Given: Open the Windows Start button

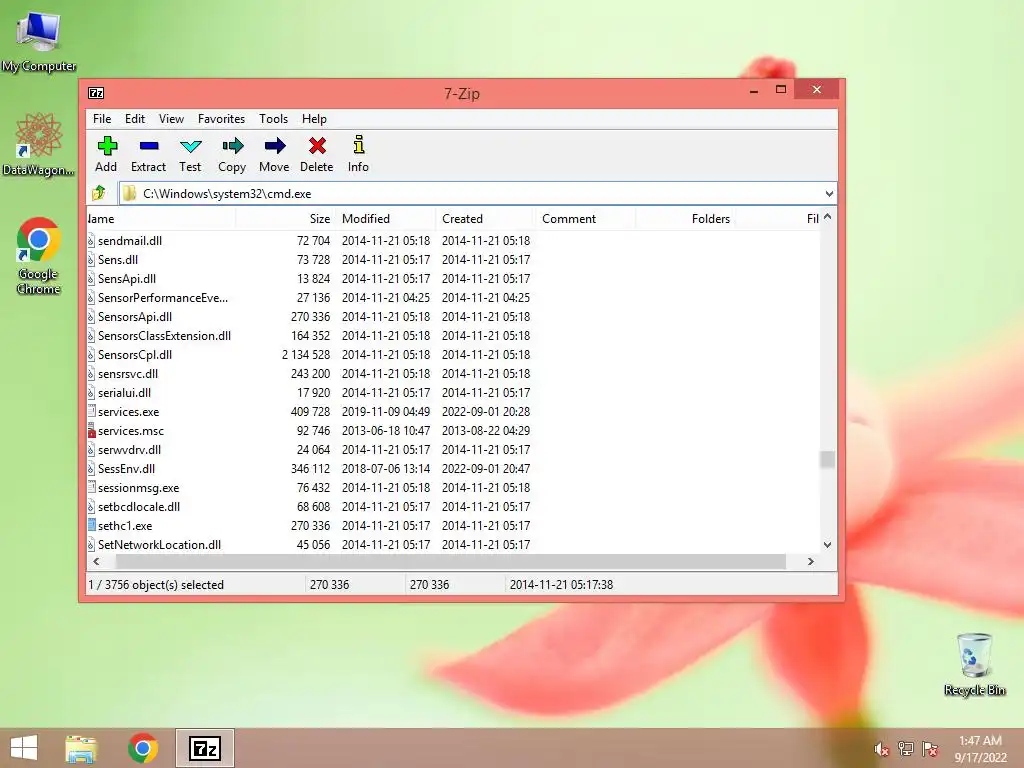Looking at the screenshot, I should (24, 748).
